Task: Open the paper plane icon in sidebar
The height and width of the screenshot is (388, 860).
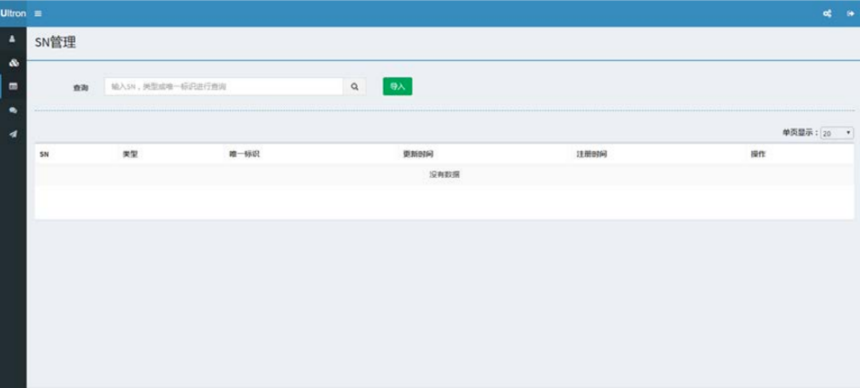Action: pyautogui.click(x=13, y=134)
